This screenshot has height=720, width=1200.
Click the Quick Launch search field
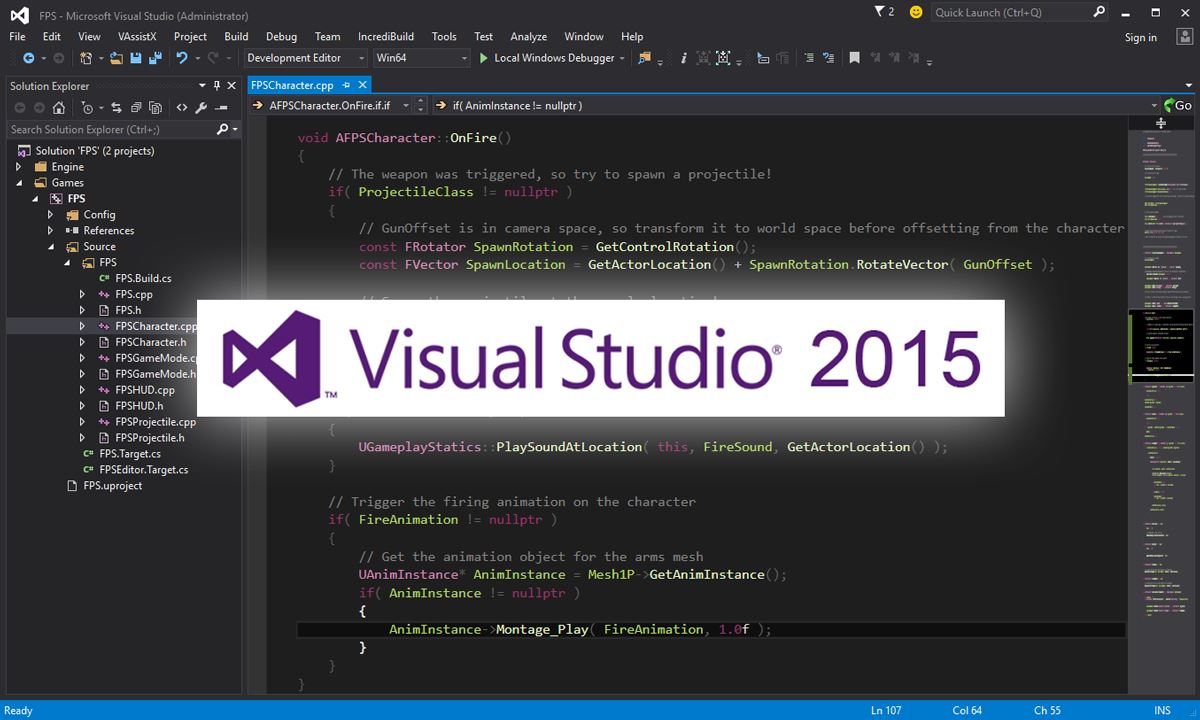pos(1020,12)
